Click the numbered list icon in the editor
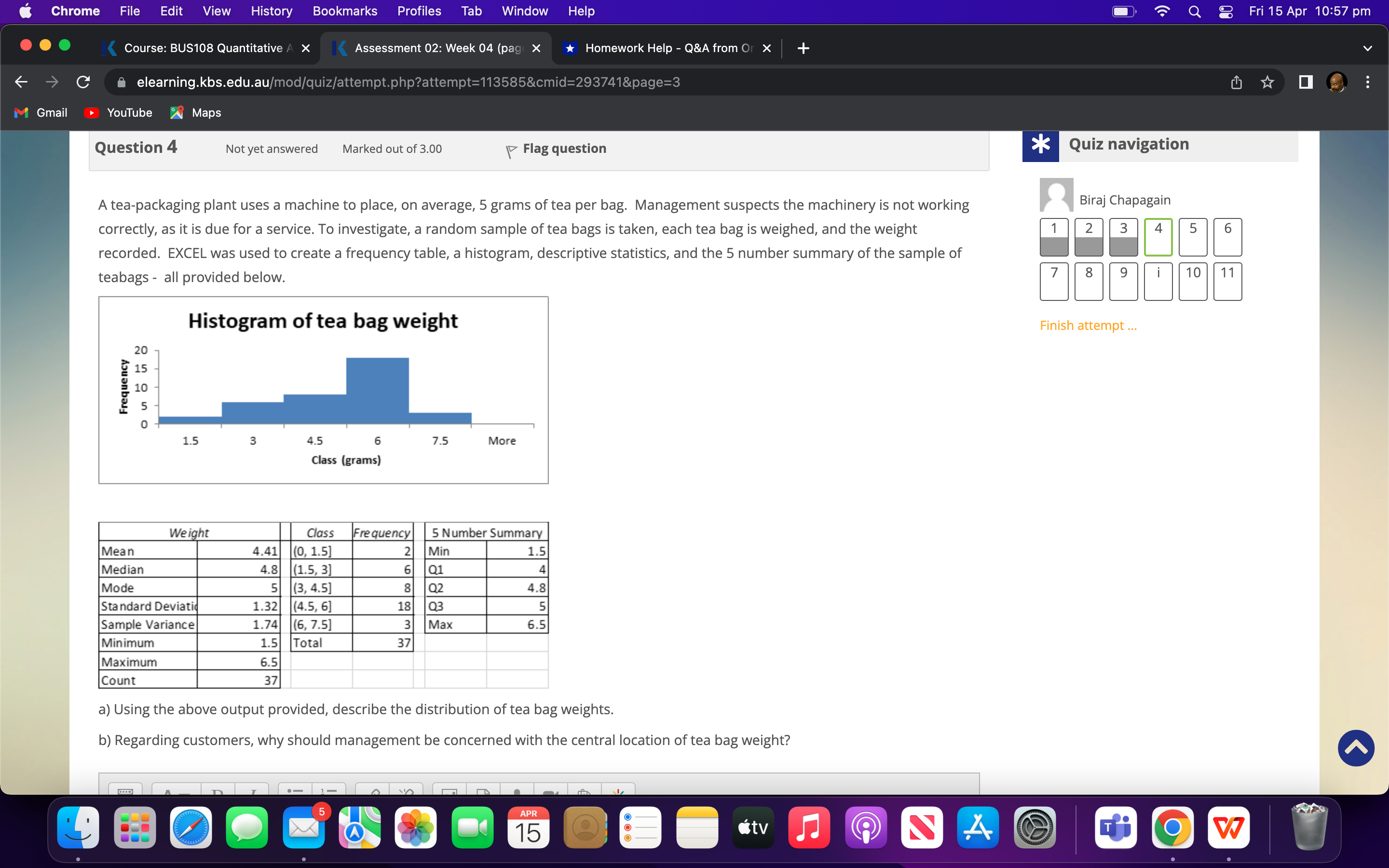 coord(329,794)
